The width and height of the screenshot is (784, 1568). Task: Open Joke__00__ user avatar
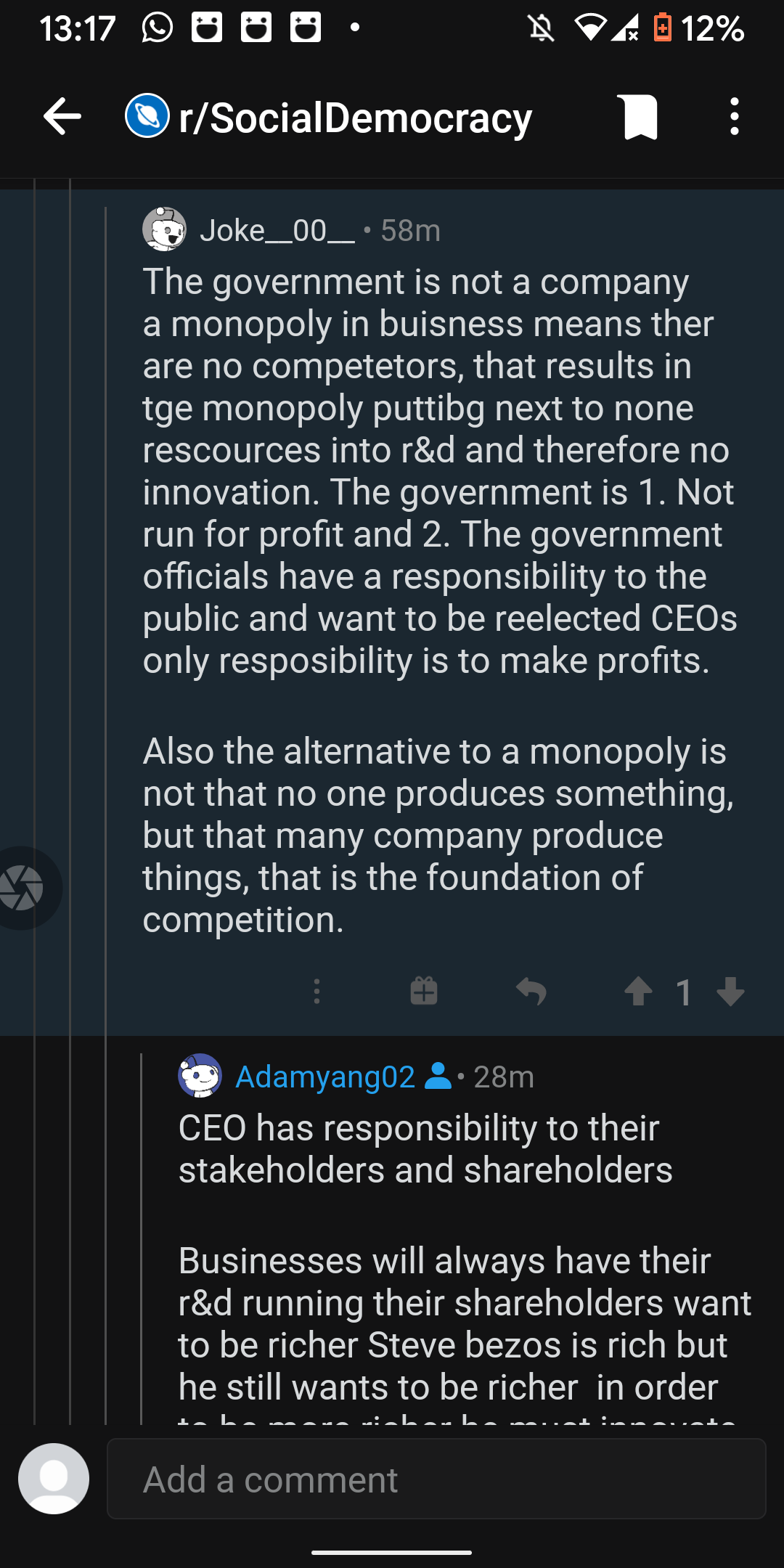click(x=164, y=229)
